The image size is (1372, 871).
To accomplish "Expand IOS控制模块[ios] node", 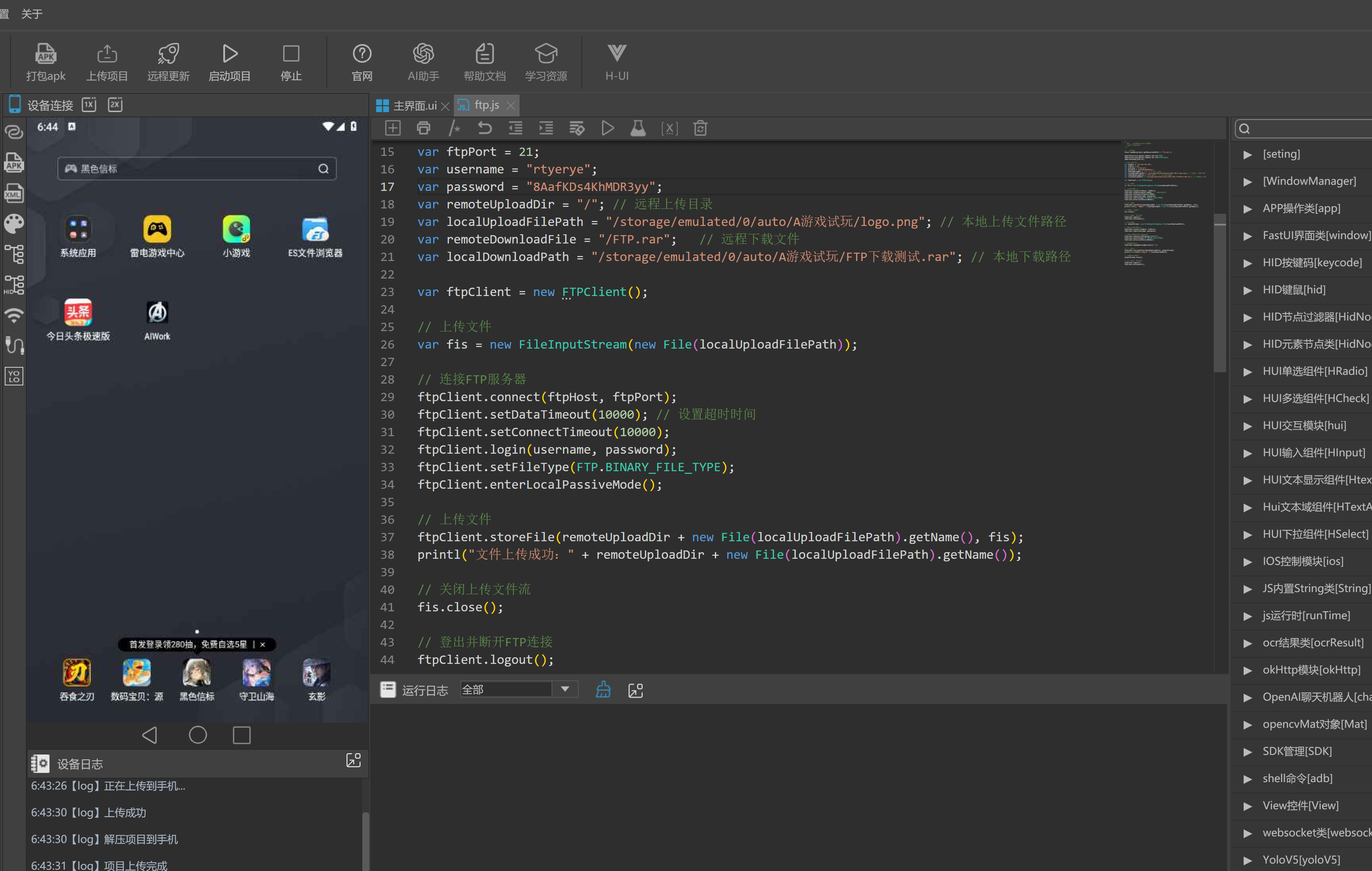I will point(1248,562).
